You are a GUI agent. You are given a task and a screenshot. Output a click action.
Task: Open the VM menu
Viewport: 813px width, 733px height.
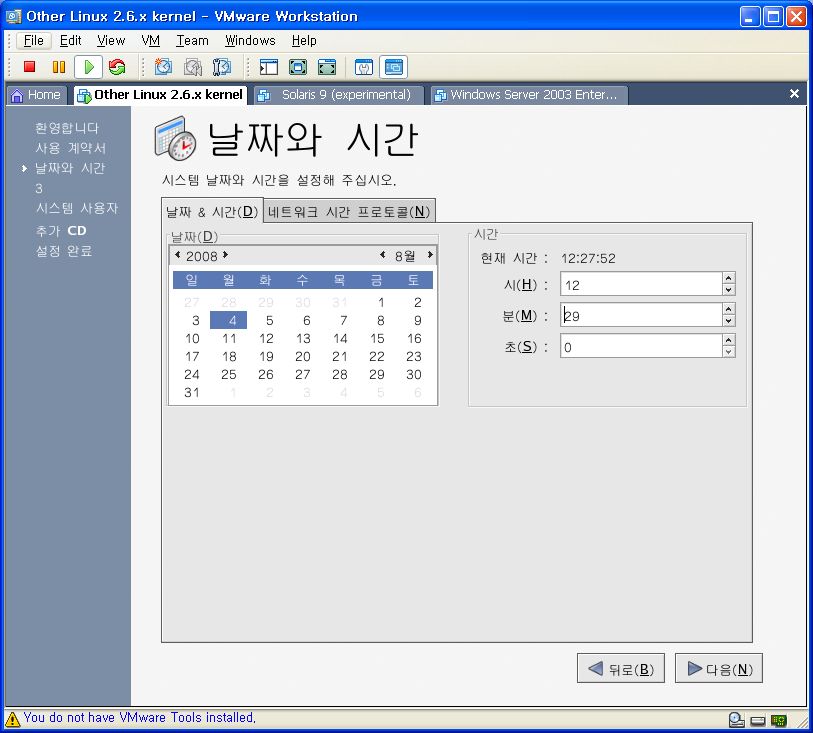pos(150,41)
